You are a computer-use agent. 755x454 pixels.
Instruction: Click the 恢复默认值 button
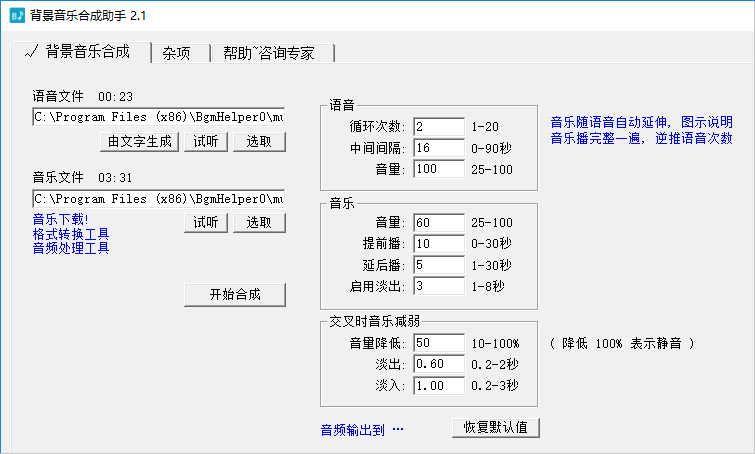click(496, 427)
